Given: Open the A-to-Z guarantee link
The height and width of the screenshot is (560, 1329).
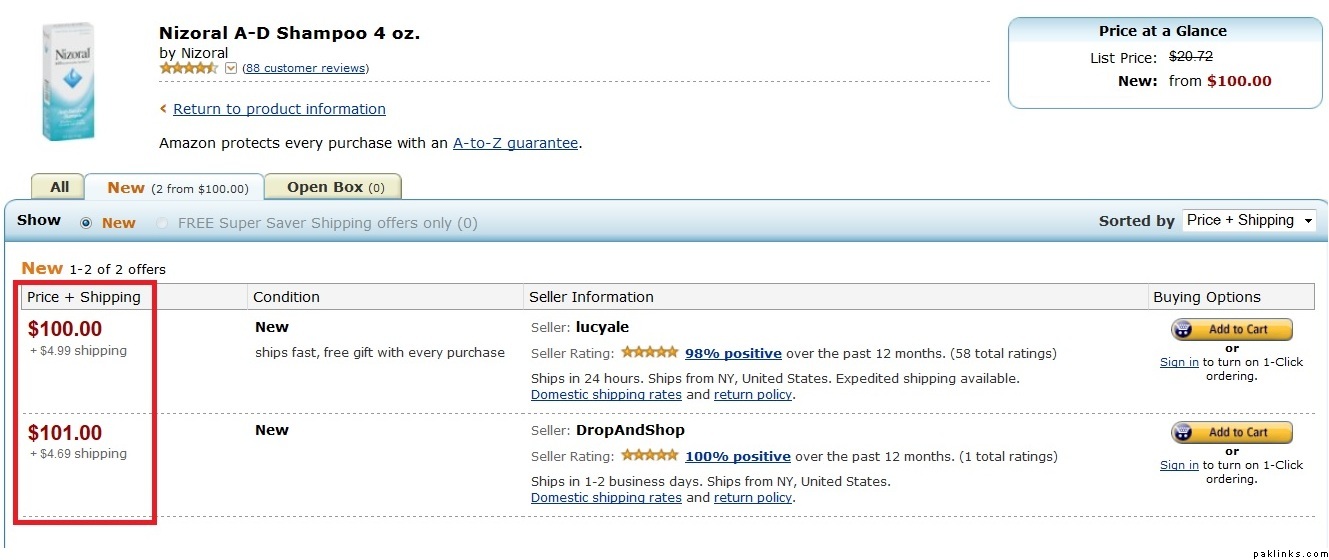Looking at the screenshot, I should [515, 143].
